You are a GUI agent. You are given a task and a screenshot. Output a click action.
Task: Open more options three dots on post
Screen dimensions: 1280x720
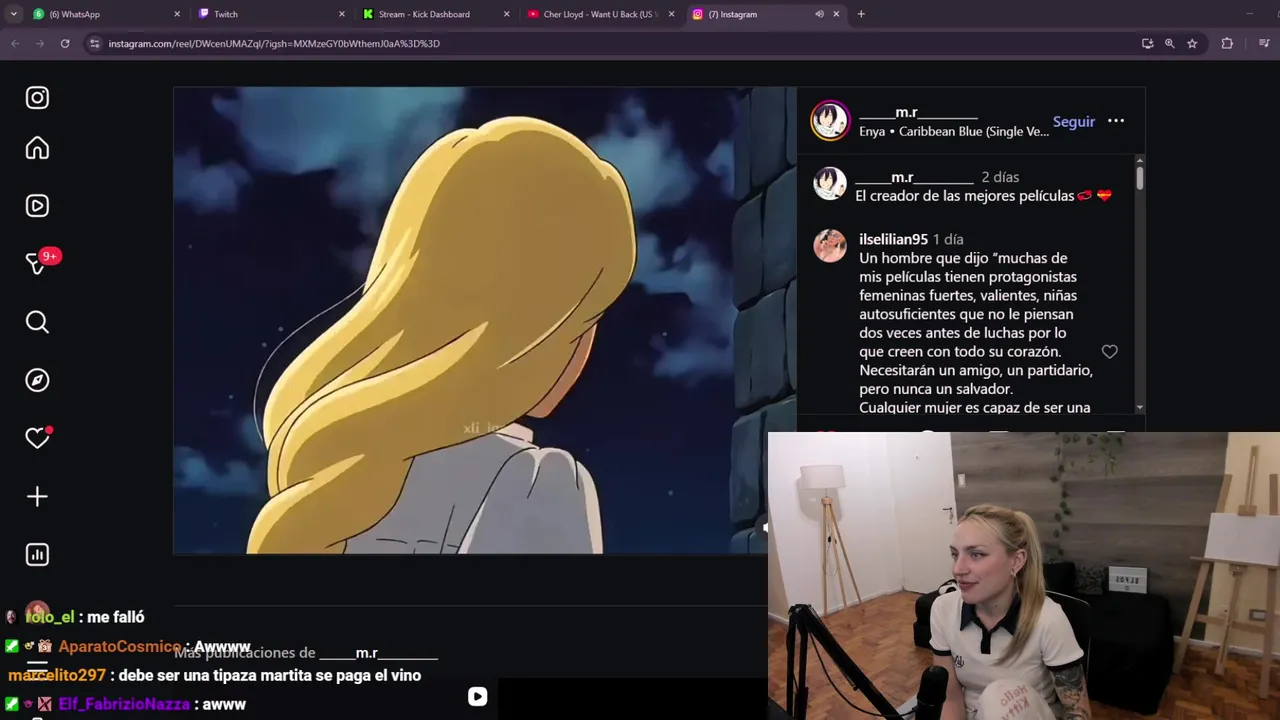click(x=1116, y=121)
